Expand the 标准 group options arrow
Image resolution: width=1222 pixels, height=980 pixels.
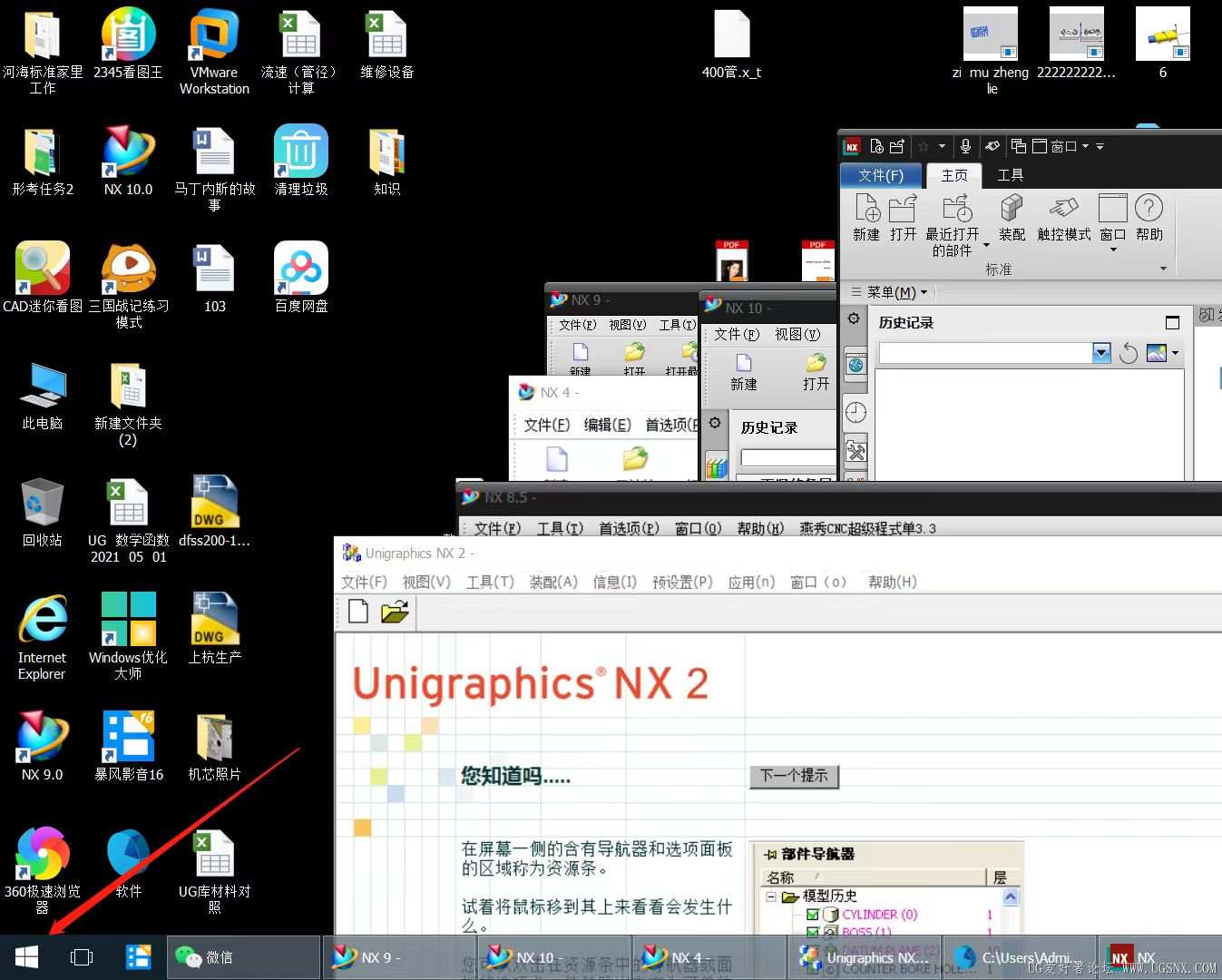[1163, 269]
